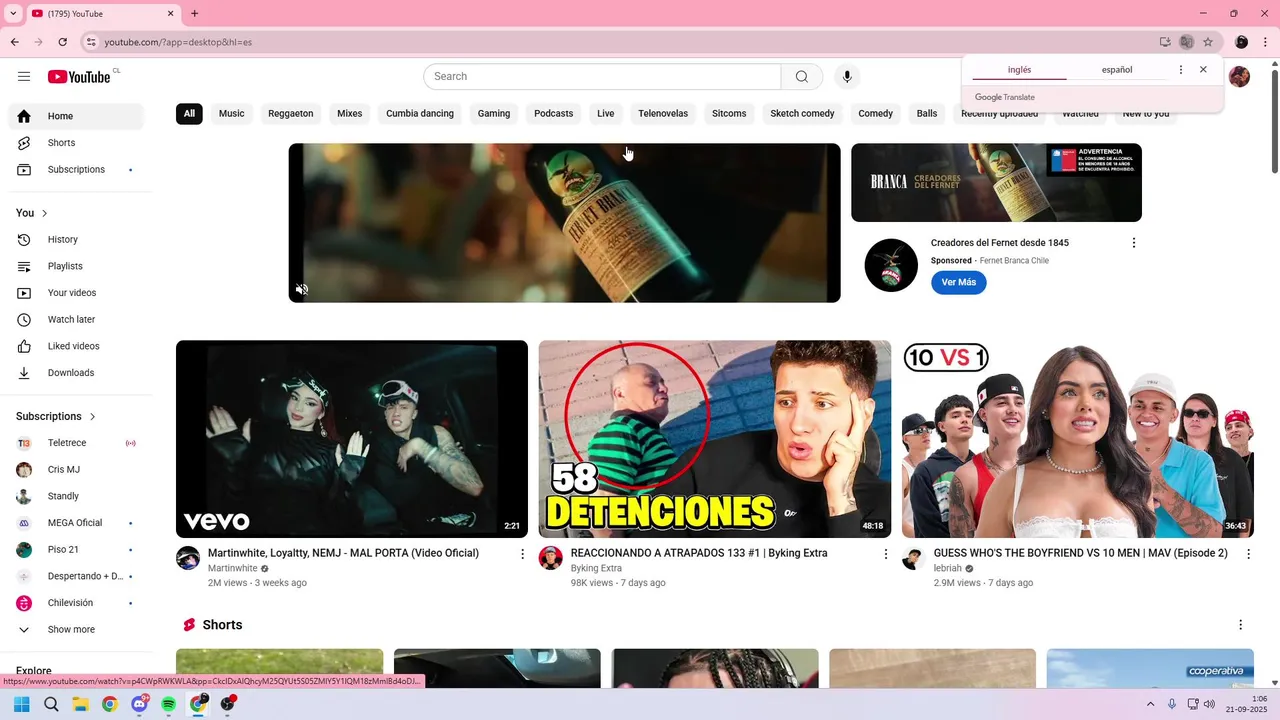Select the Reggaeton filter chip

291,114
